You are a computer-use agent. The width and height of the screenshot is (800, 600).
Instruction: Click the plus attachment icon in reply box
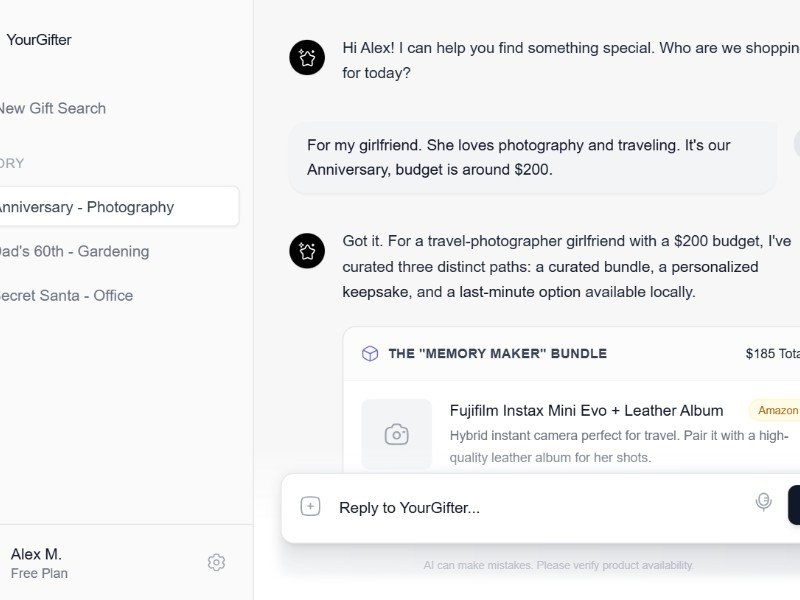pos(311,507)
